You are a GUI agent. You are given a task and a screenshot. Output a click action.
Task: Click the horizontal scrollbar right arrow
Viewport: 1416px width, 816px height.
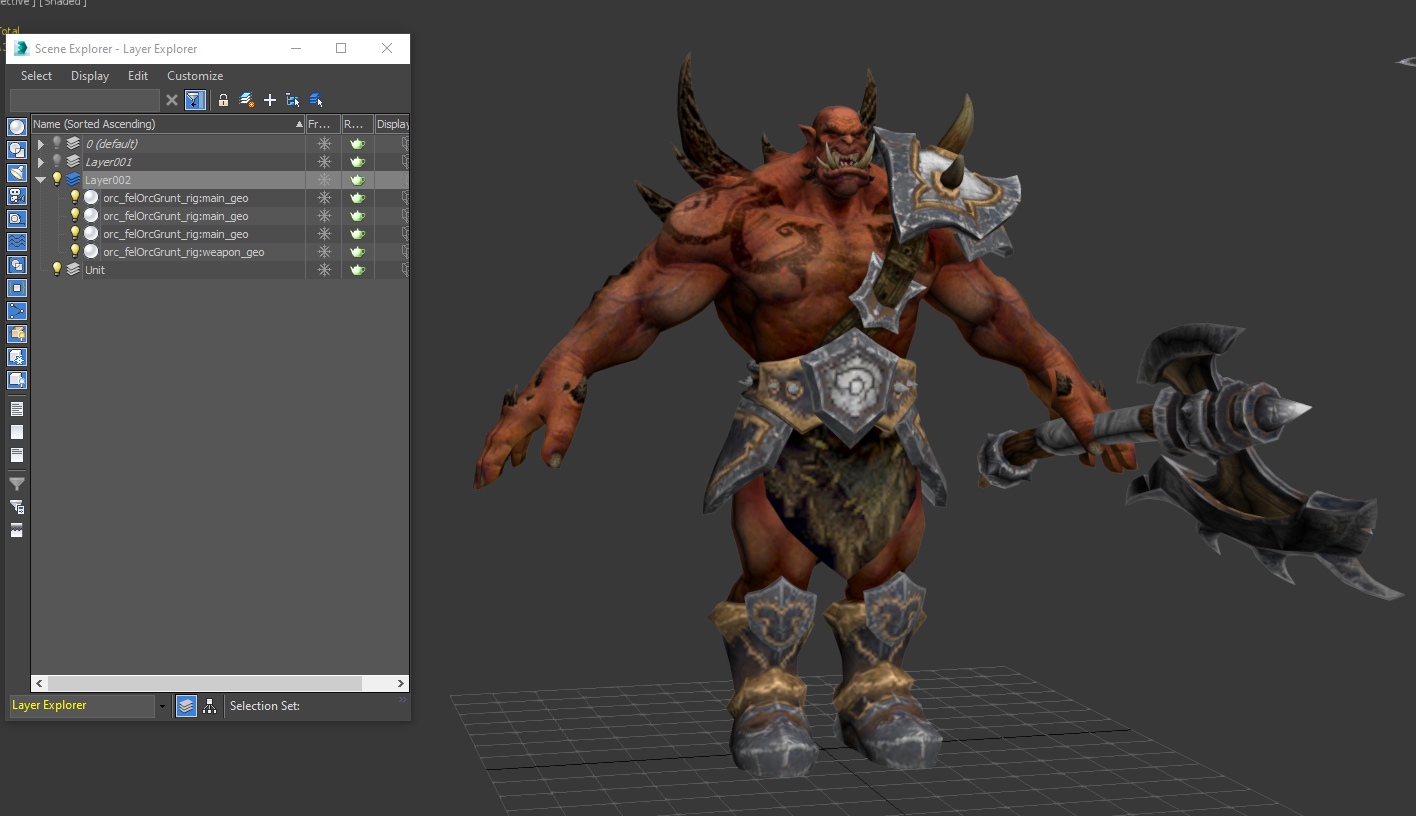(x=401, y=684)
